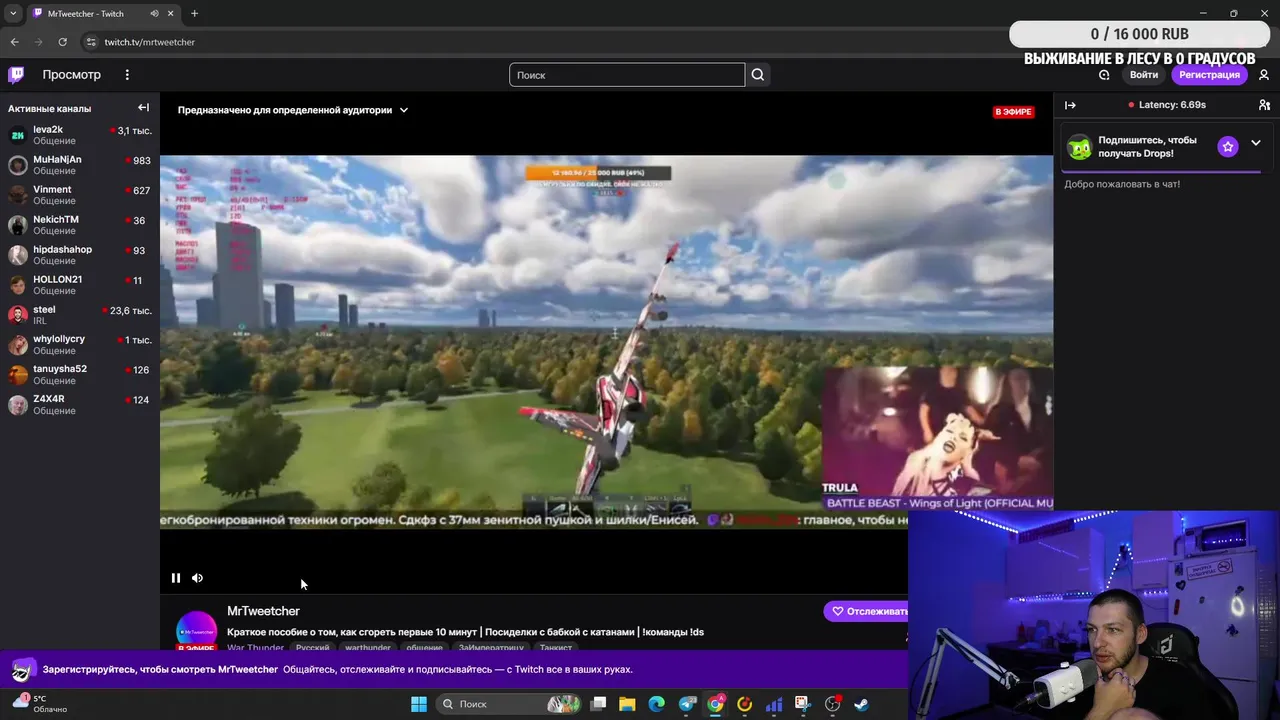Open the HOLLON21 channel in the sidebar
The height and width of the screenshot is (720, 1280).
pyautogui.click(x=80, y=285)
